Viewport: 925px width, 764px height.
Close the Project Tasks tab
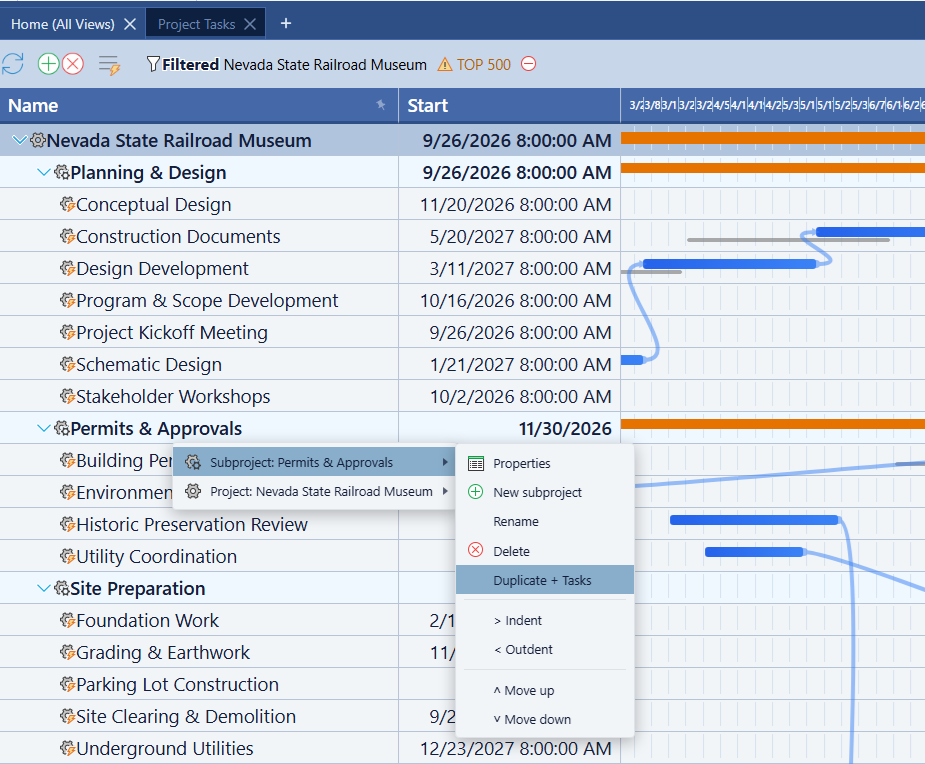tap(250, 24)
